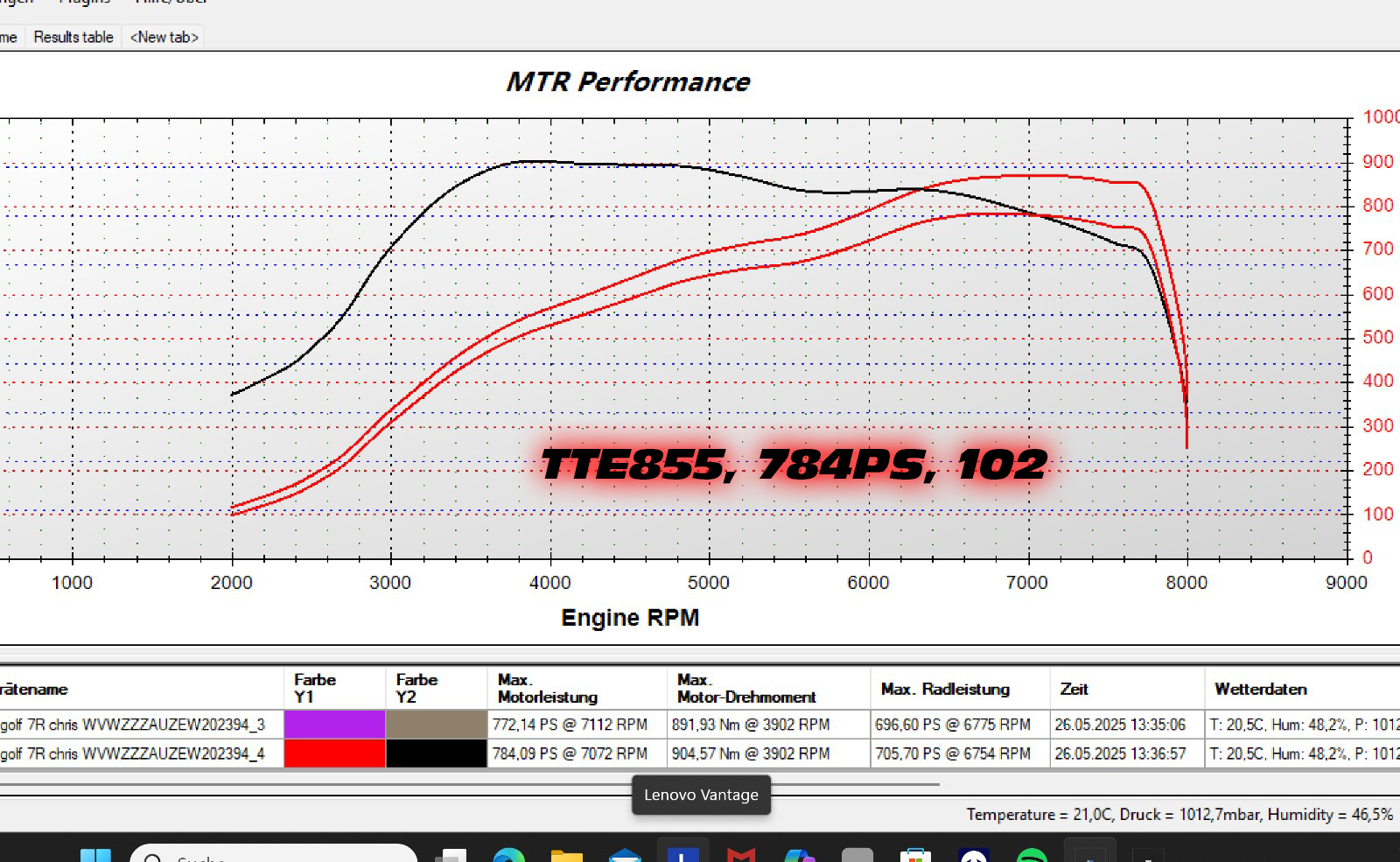Click the black Farbe Y2 color swatch
The width and height of the screenshot is (1400, 862).
436,753
